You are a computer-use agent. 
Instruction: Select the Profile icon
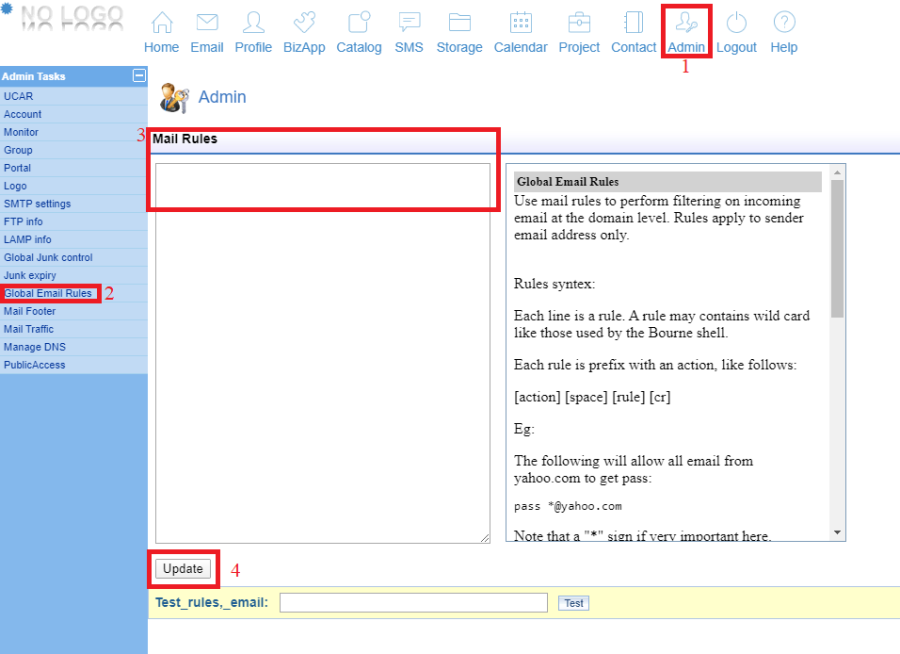click(253, 30)
